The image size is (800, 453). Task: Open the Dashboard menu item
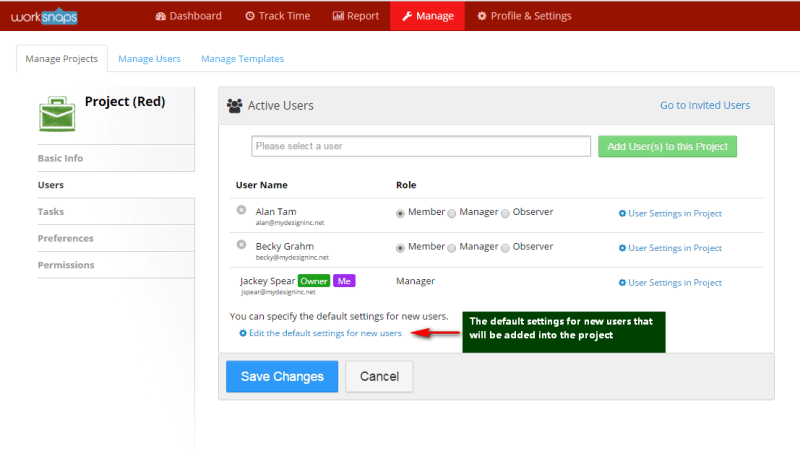(189, 16)
